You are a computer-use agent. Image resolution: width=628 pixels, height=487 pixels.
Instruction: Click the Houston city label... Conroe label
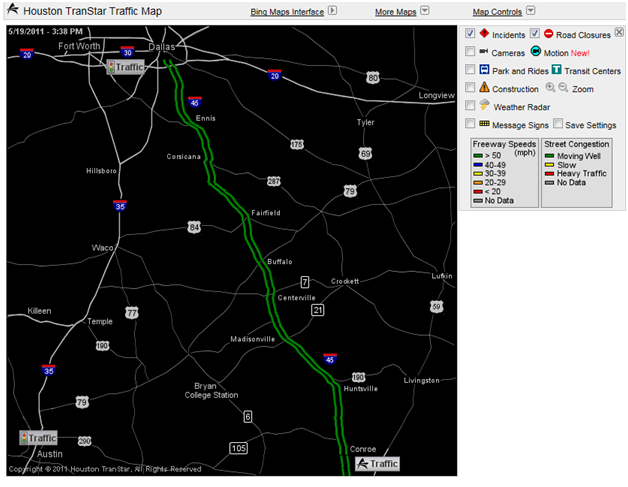pyautogui.click(x=363, y=449)
